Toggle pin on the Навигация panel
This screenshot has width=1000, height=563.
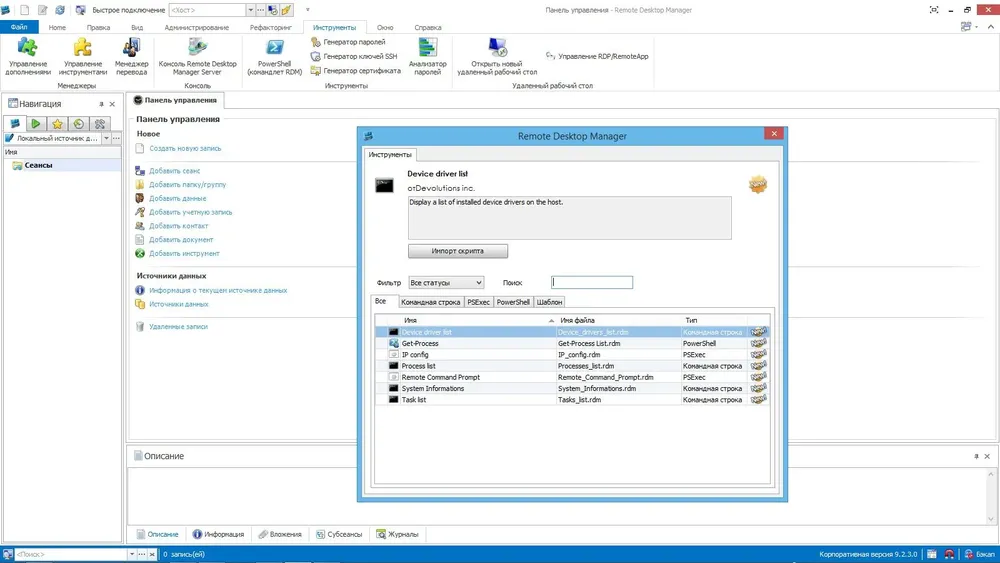[x=101, y=104]
